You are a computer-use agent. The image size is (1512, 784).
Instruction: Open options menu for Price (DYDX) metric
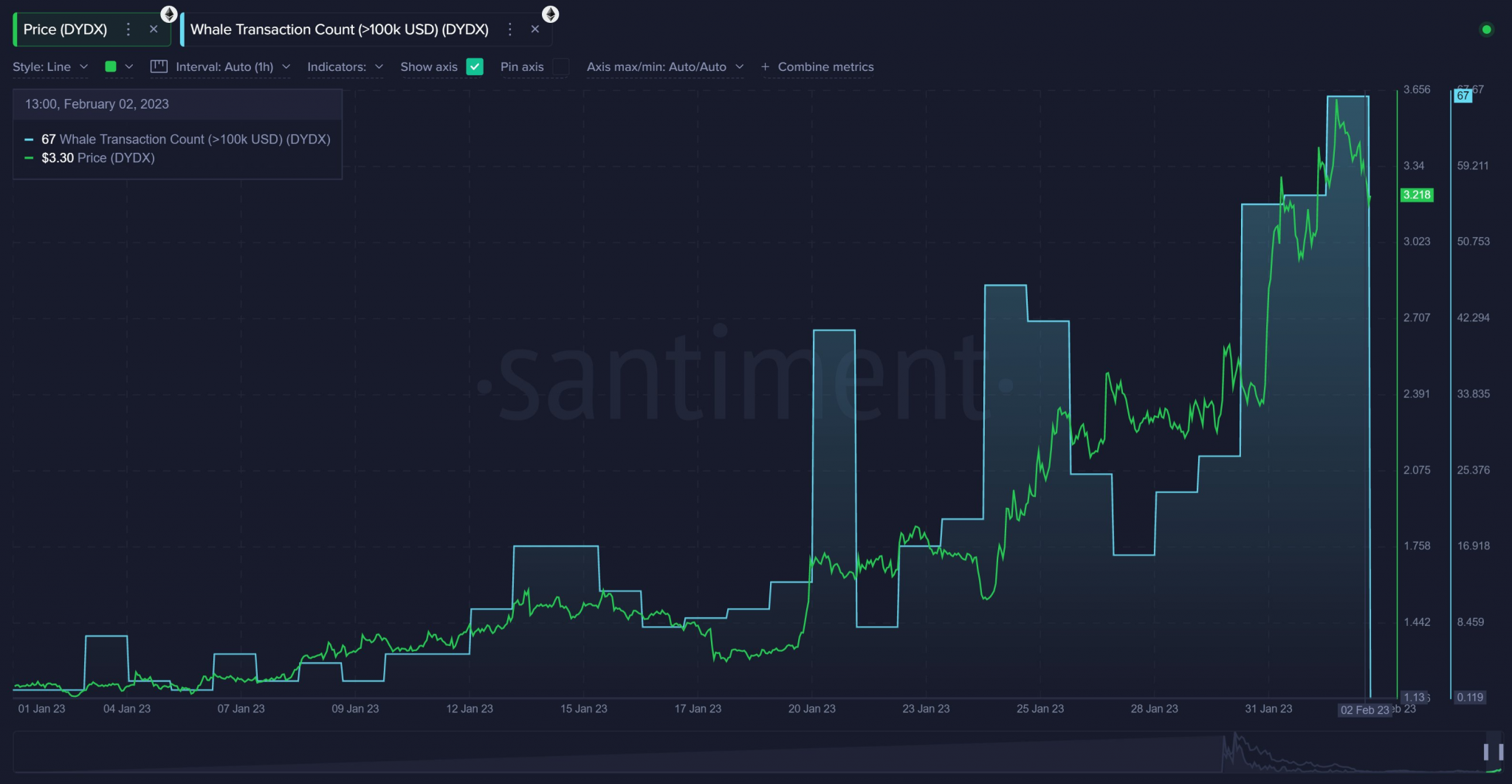coord(128,30)
